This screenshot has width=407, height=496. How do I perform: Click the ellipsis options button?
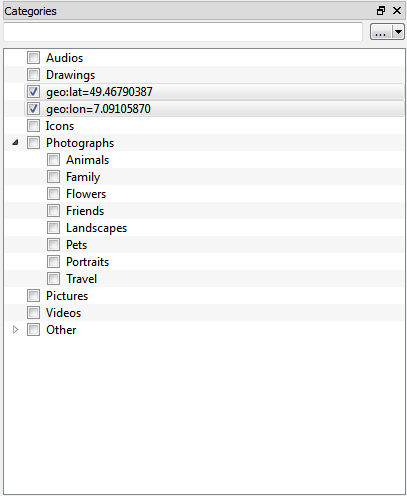(381, 32)
